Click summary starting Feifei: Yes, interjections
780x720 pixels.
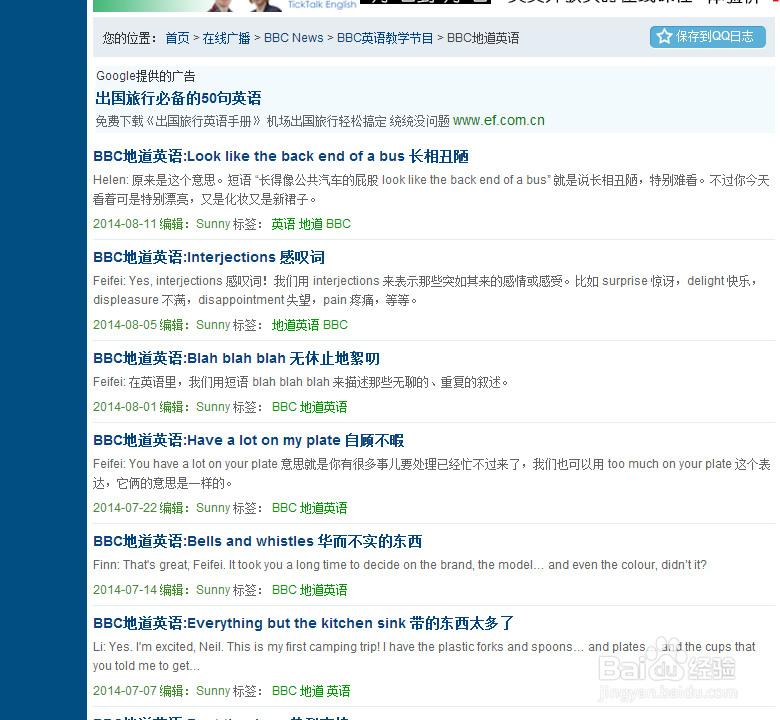426,291
